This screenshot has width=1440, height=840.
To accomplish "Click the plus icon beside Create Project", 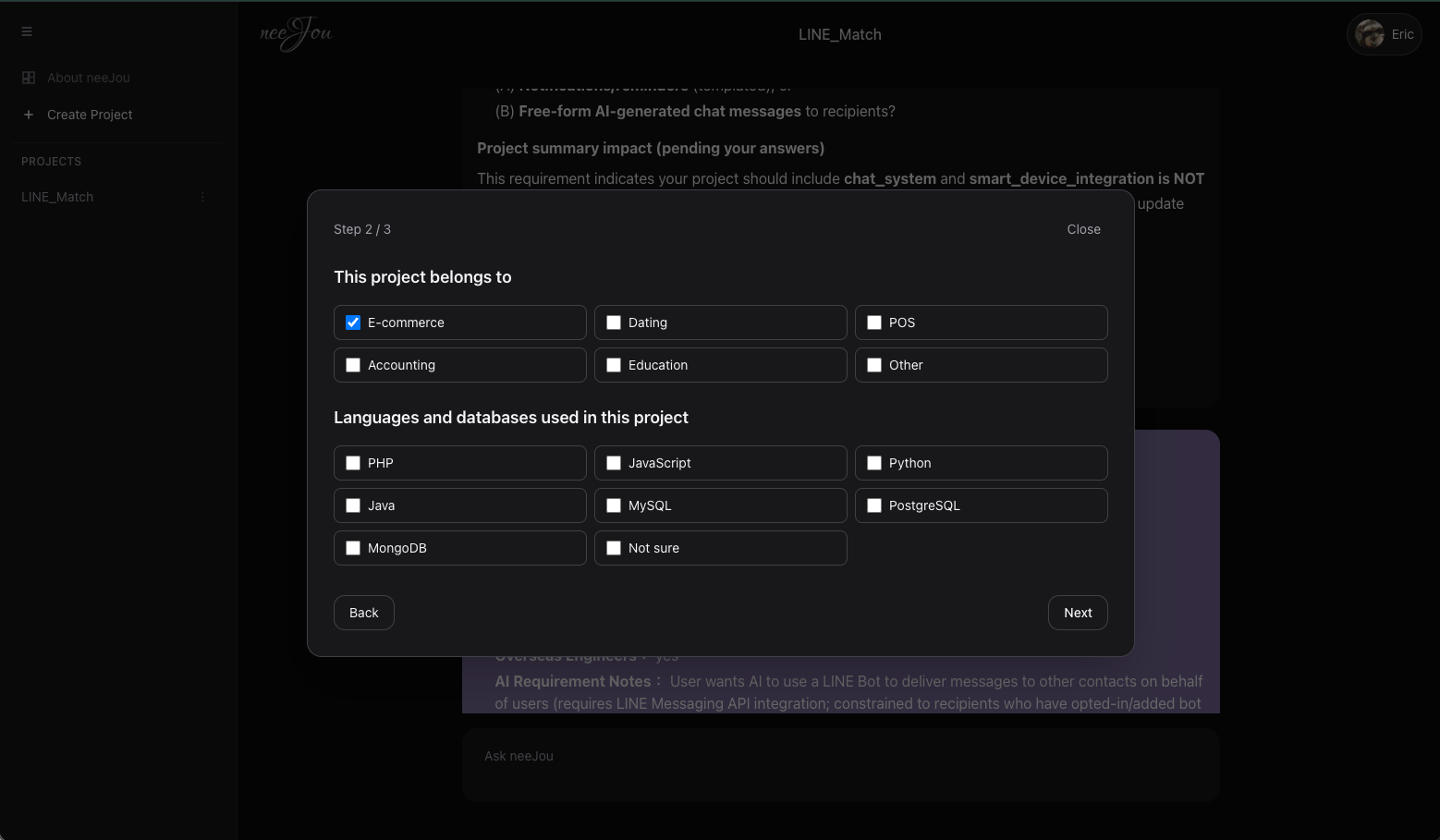I will (29, 115).
